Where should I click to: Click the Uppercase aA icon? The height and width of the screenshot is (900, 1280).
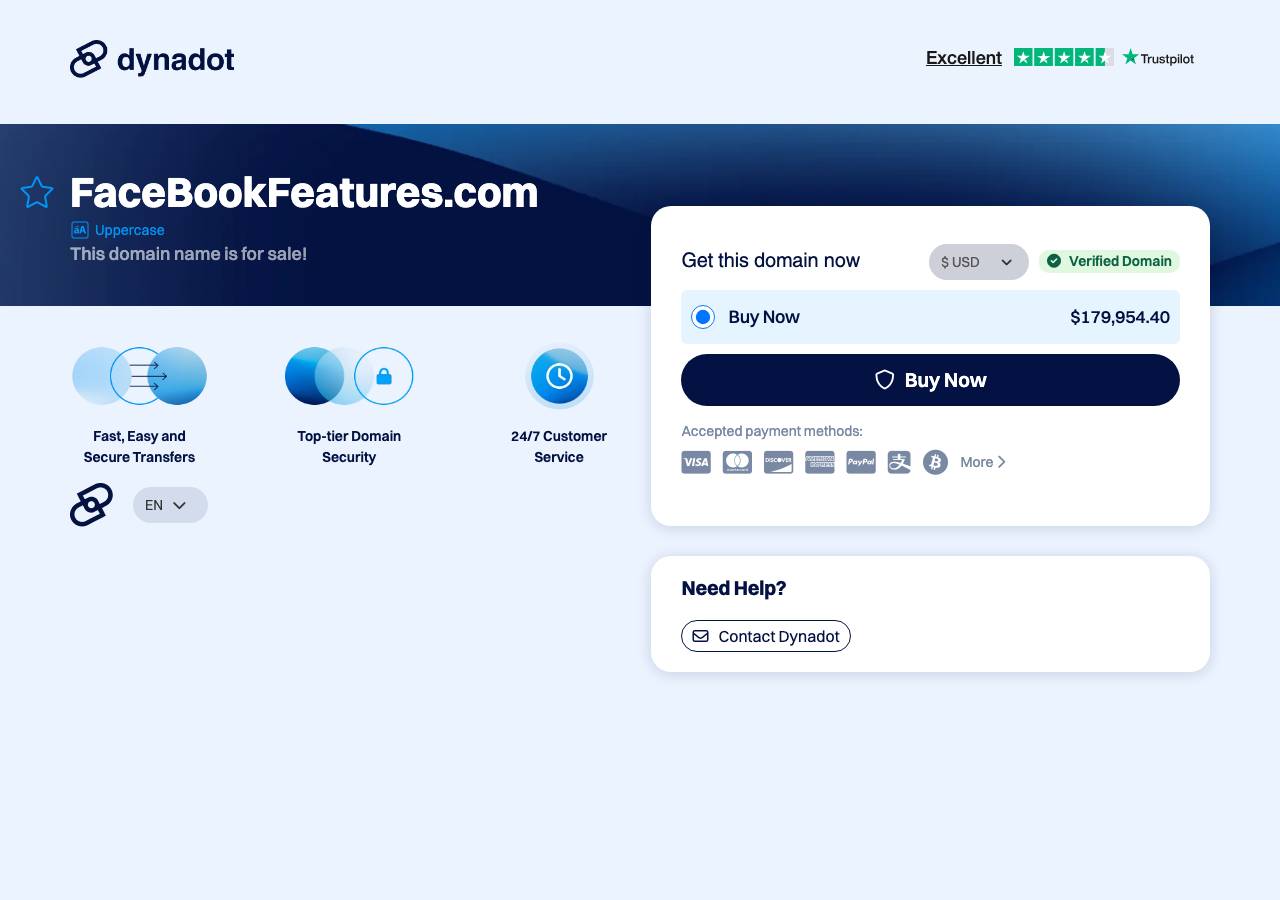pyautogui.click(x=80, y=230)
